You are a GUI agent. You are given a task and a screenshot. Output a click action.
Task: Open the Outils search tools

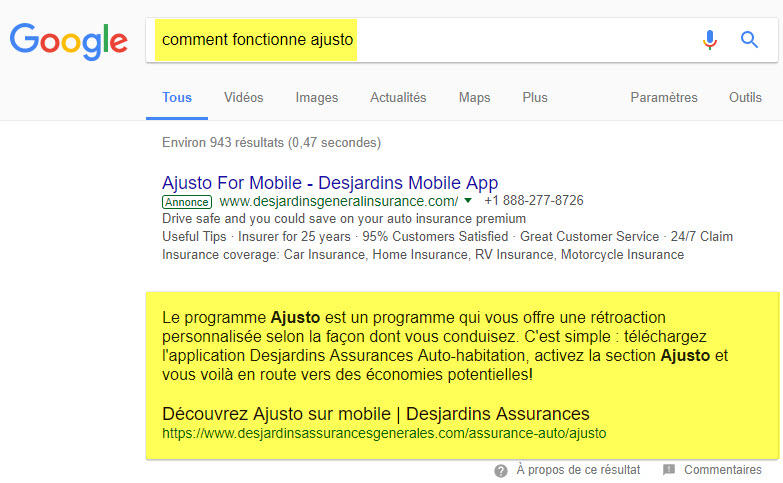pos(745,97)
